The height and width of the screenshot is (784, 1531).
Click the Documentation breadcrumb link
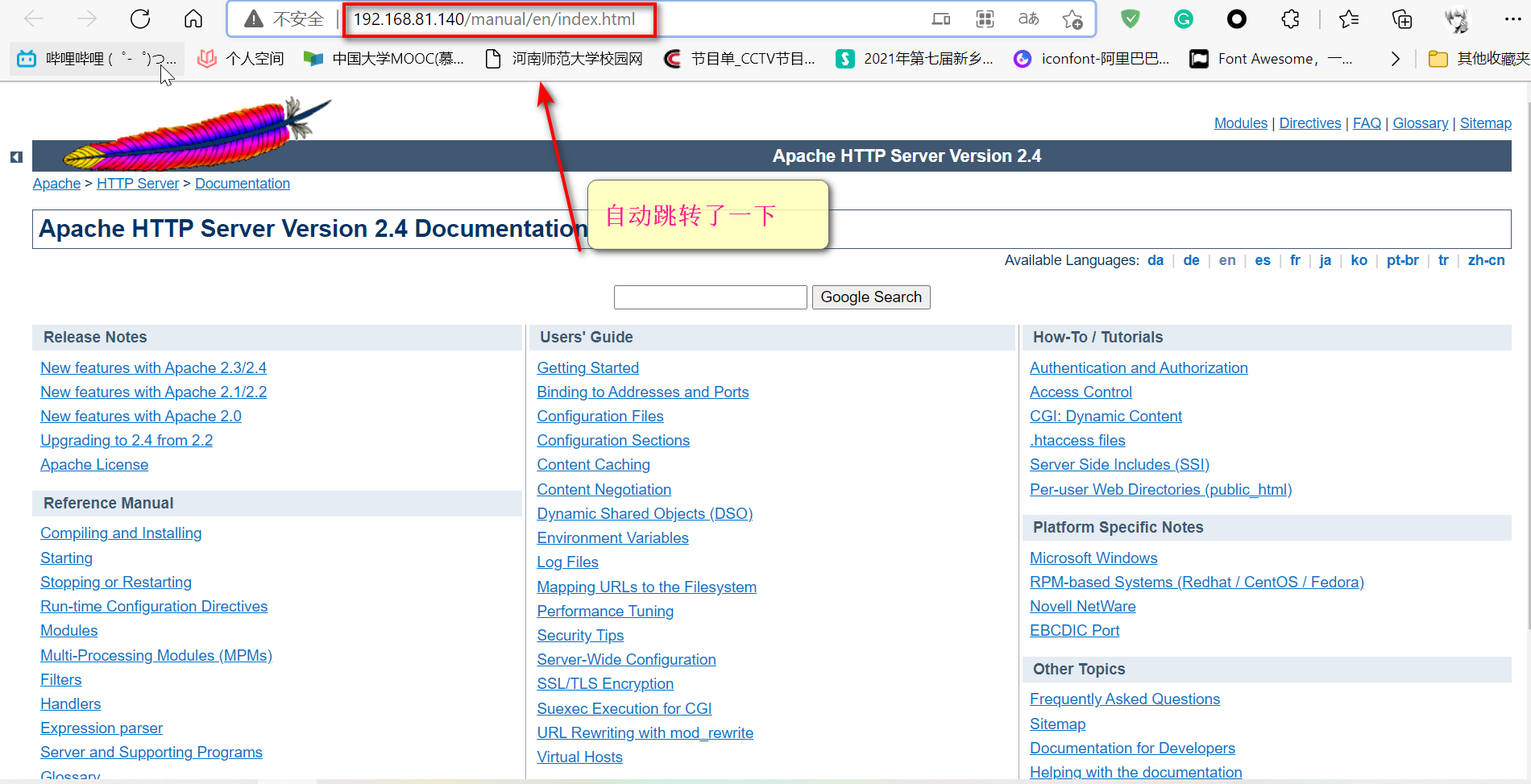click(243, 184)
